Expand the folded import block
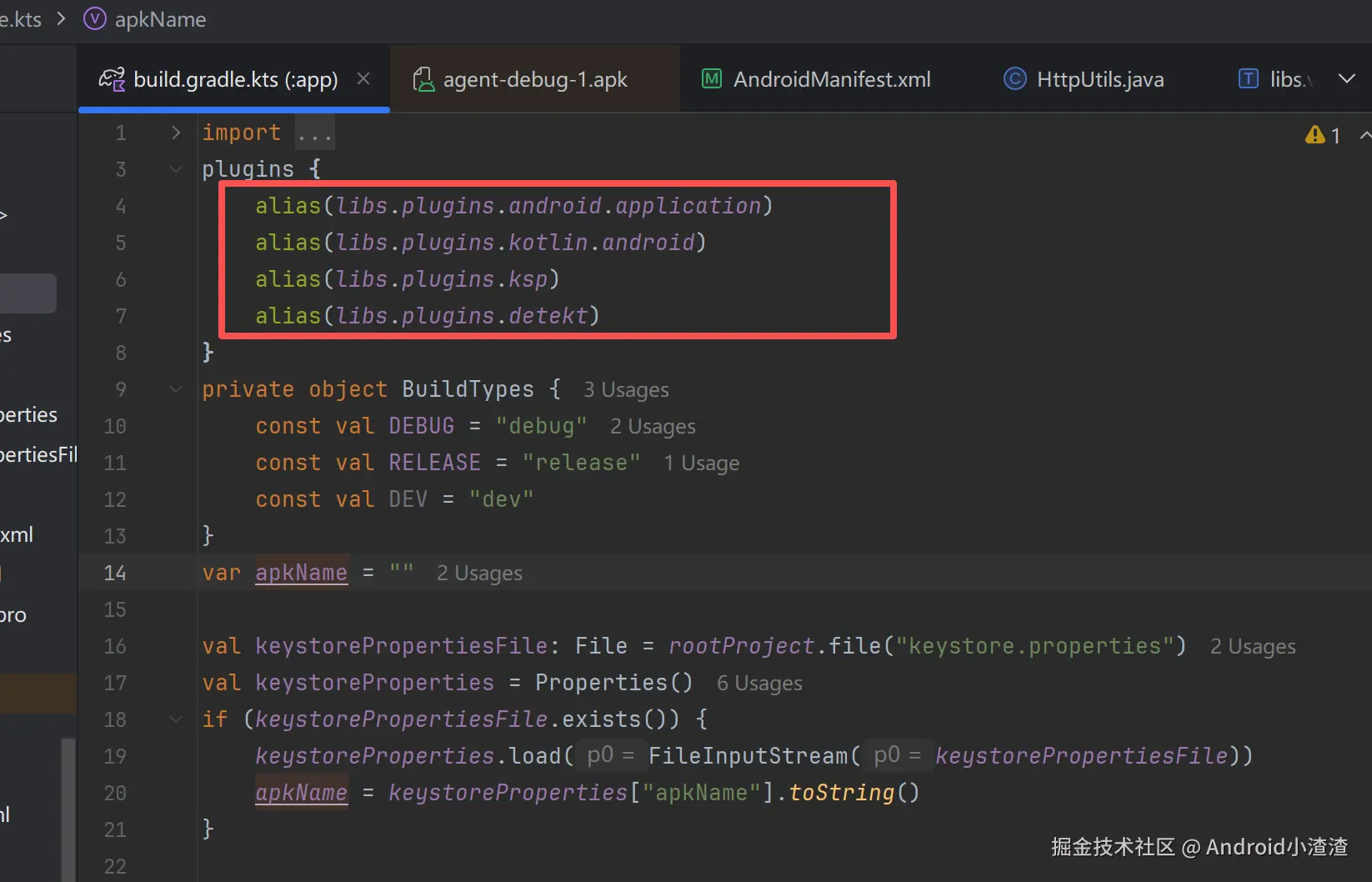 [x=176, y=133]
